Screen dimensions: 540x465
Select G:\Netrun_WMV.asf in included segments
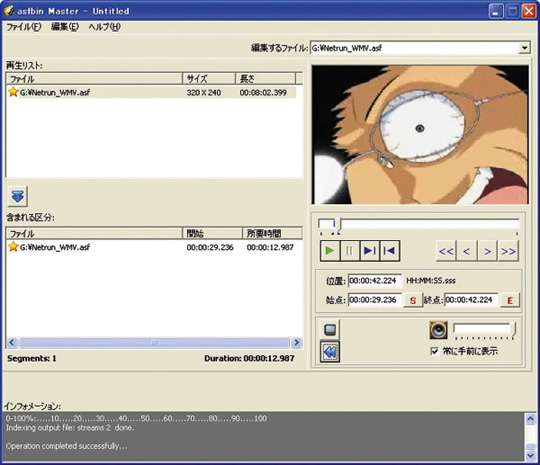point(55,247)
